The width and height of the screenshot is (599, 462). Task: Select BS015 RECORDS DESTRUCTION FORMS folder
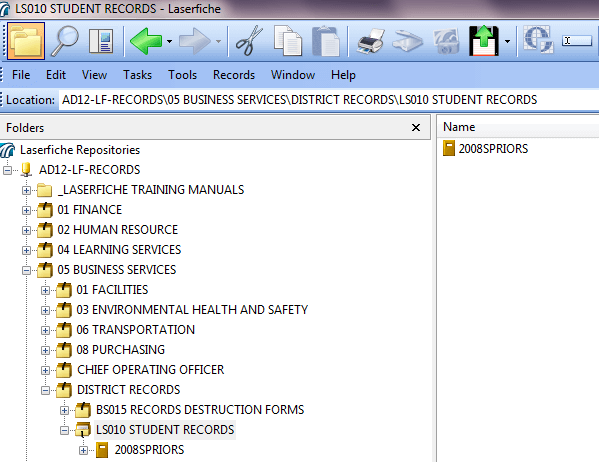click(x=200, y=410)
